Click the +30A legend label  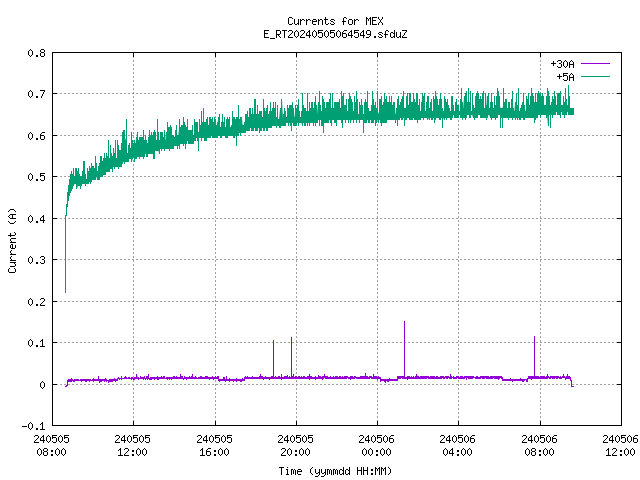562,64
